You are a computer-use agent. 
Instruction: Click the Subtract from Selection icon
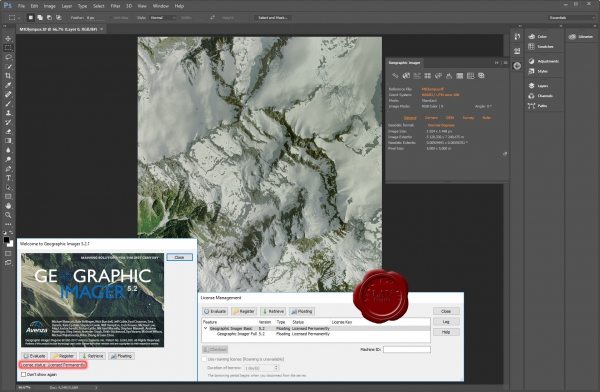(49, 18)
